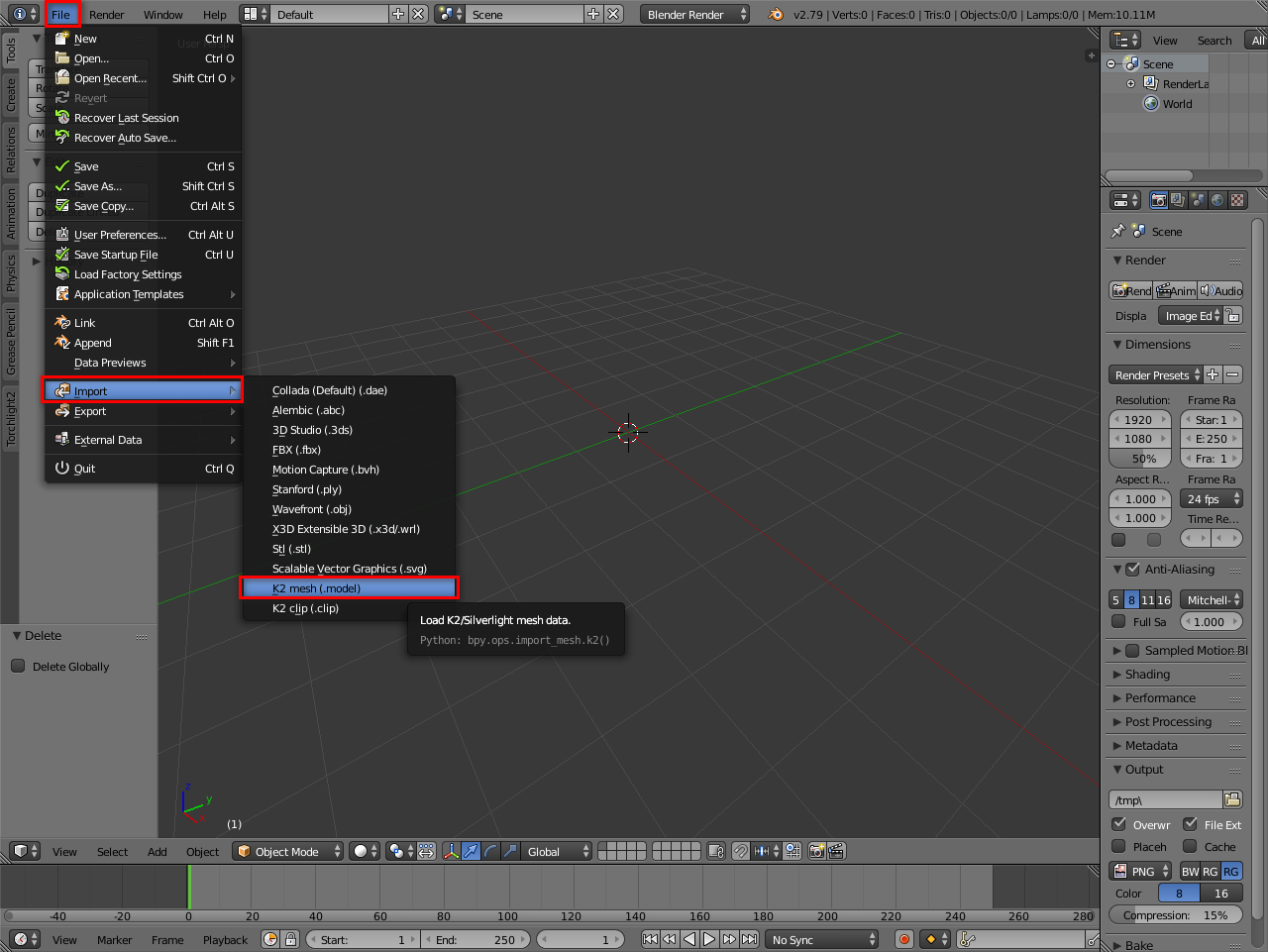
Task: Uncheck the Overwrite checkbox
Action: (1118, 824)
